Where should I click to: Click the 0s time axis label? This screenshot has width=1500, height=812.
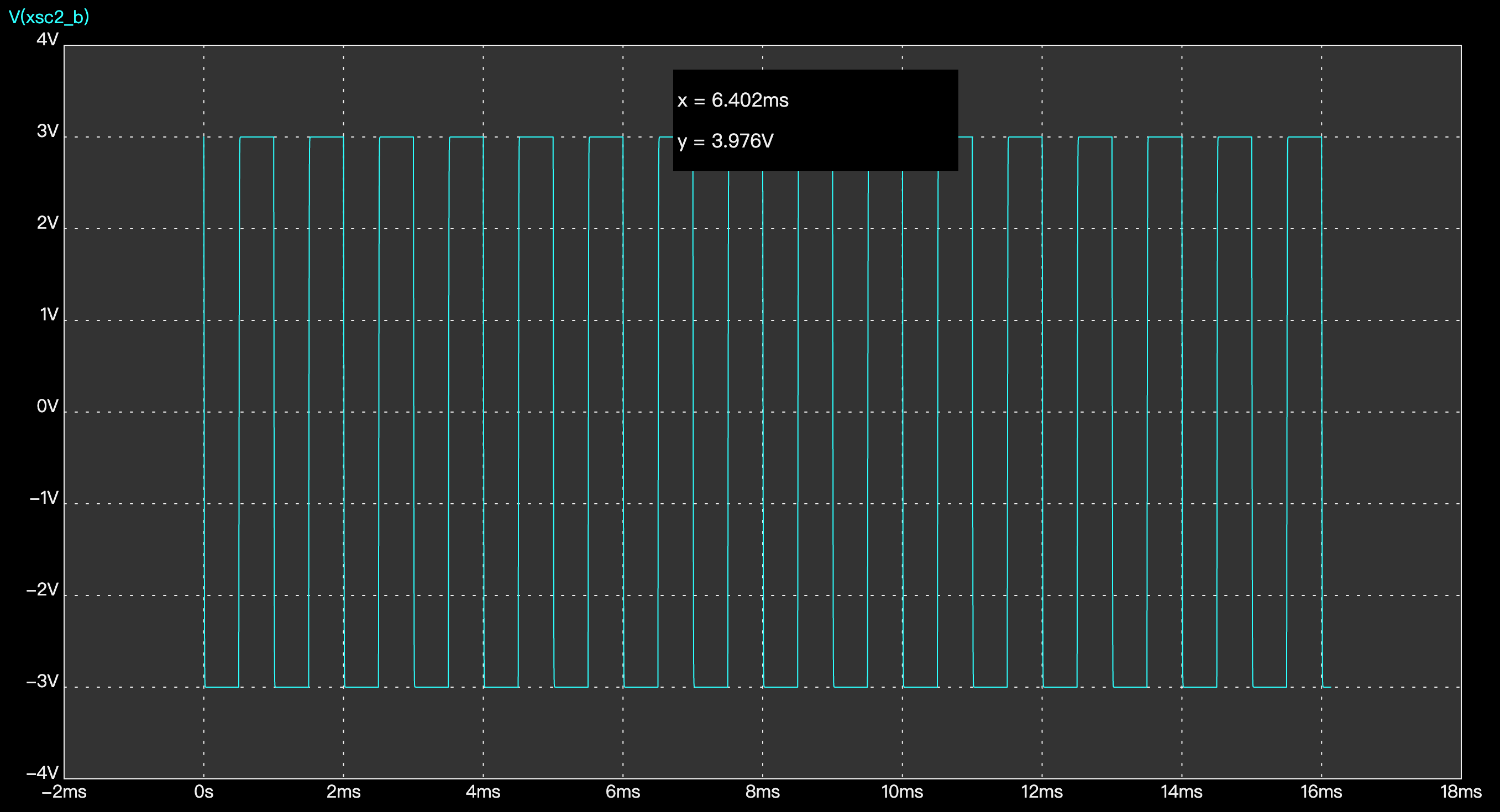(x=204, y=792)
